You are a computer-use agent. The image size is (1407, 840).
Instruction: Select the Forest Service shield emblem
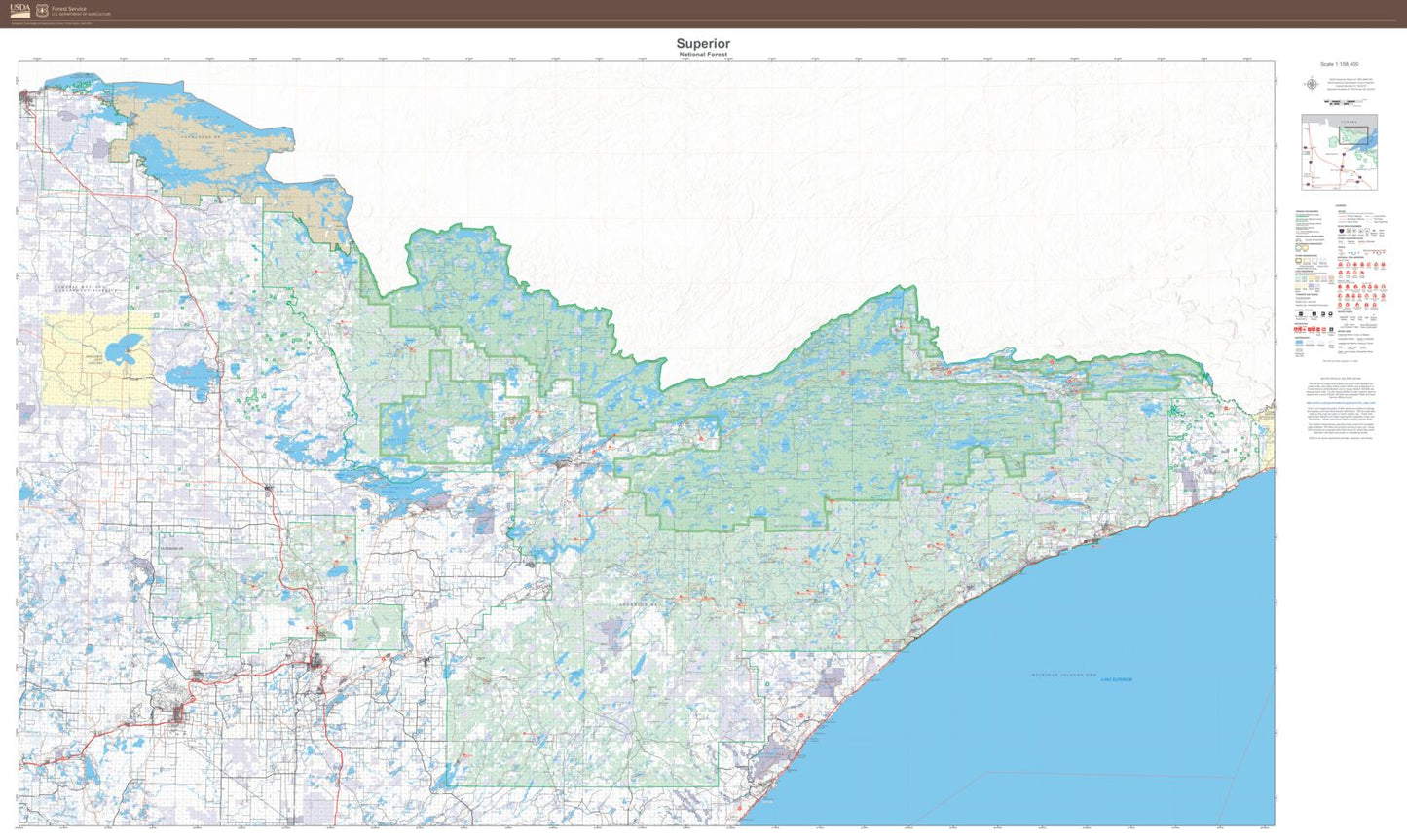point(40,10)
